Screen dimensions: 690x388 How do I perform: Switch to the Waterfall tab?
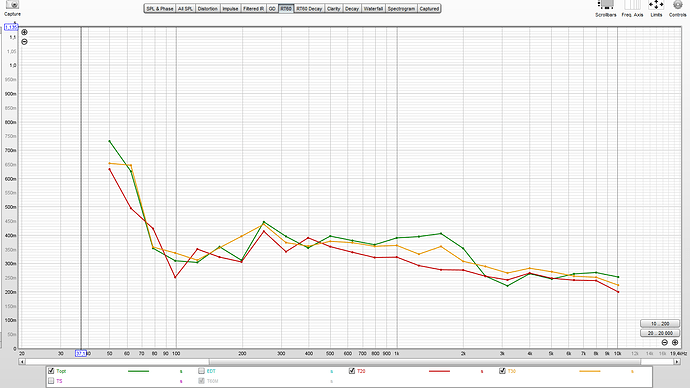click(x=373, y=9)
